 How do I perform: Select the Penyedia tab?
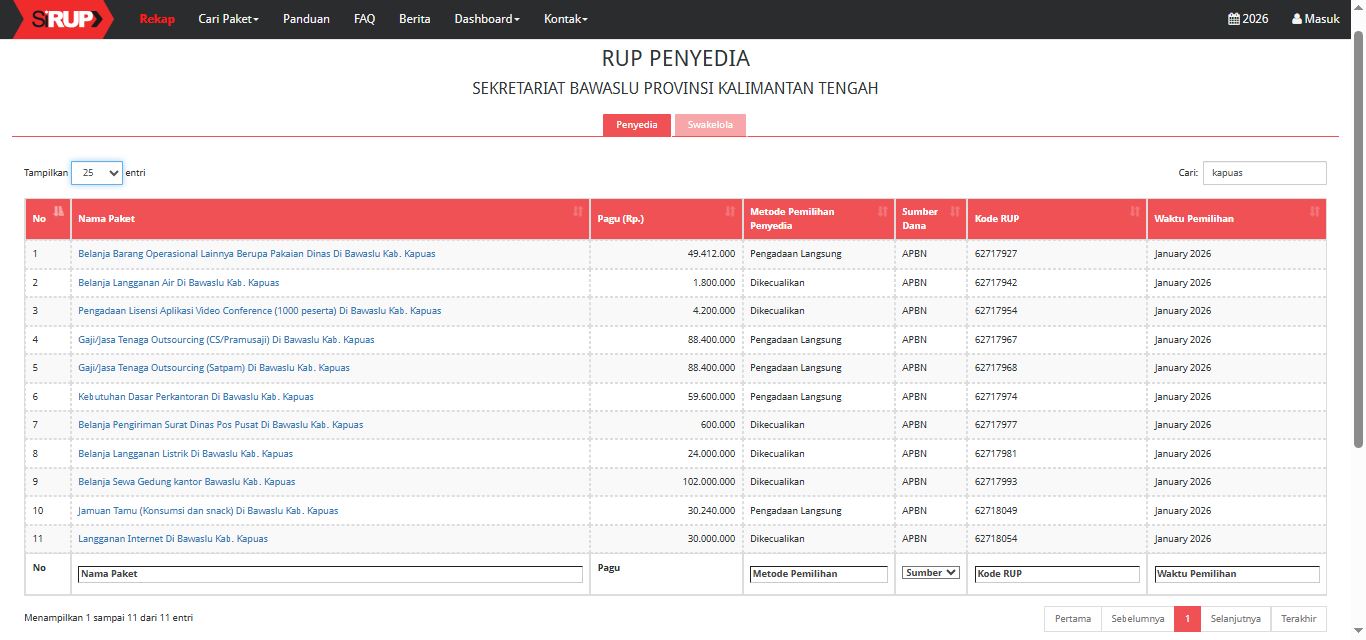point(637,125)
